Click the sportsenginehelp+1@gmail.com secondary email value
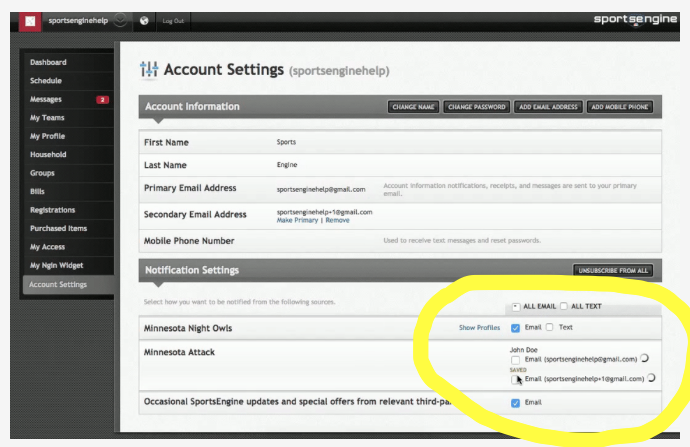 coord(324,212)
